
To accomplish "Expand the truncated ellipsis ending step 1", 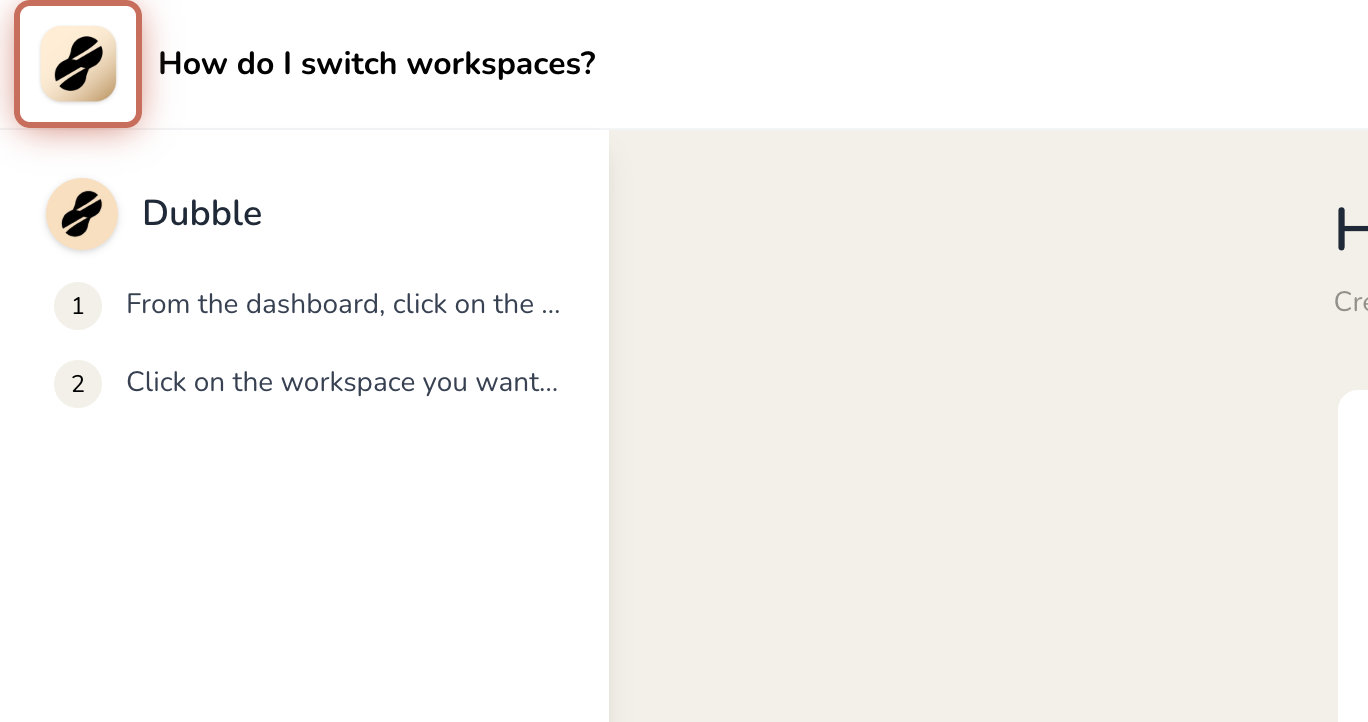I will coord(550,306).
